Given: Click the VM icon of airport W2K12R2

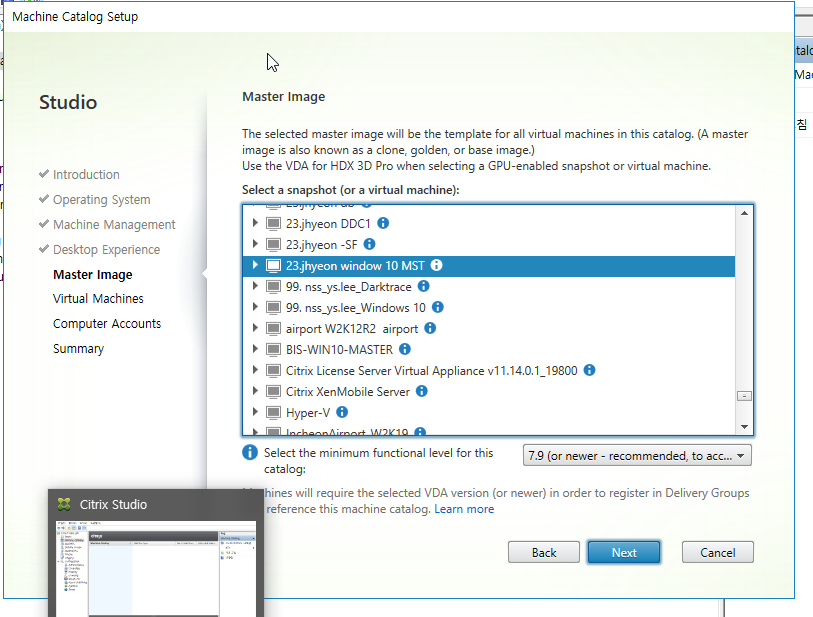Looking at the screenshot, I should click(x=273, y=328).
